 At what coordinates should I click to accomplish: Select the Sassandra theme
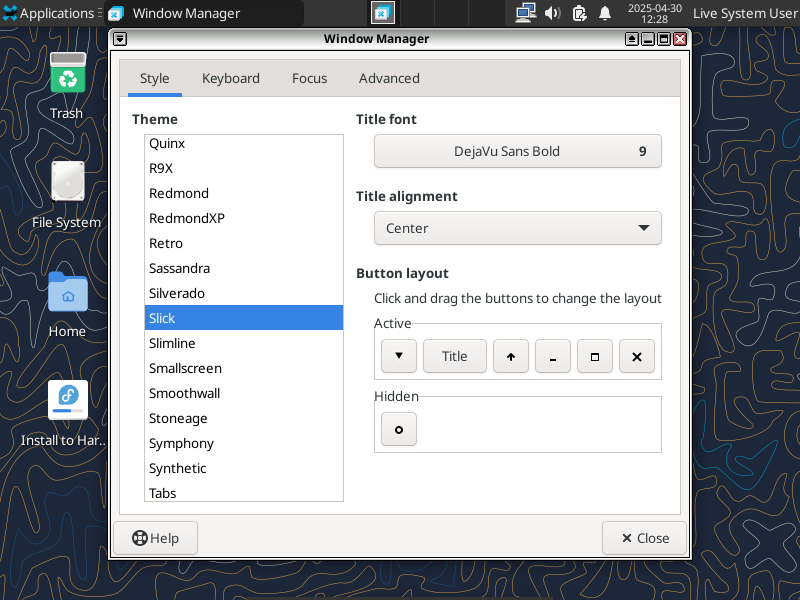pos(244,268)
